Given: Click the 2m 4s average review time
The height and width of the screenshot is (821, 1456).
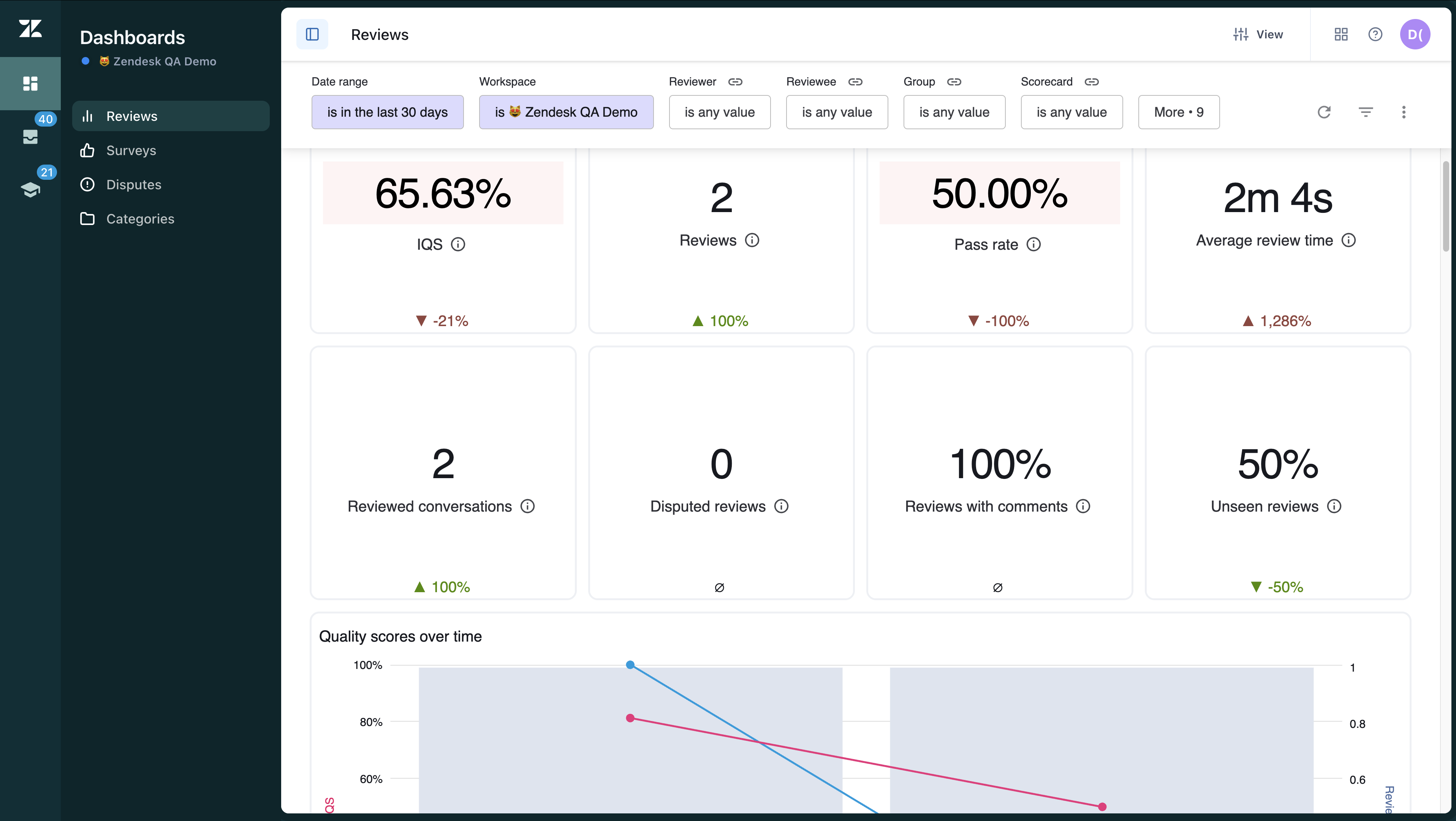Looking at the screenshot, I should tap(1277, 198).
